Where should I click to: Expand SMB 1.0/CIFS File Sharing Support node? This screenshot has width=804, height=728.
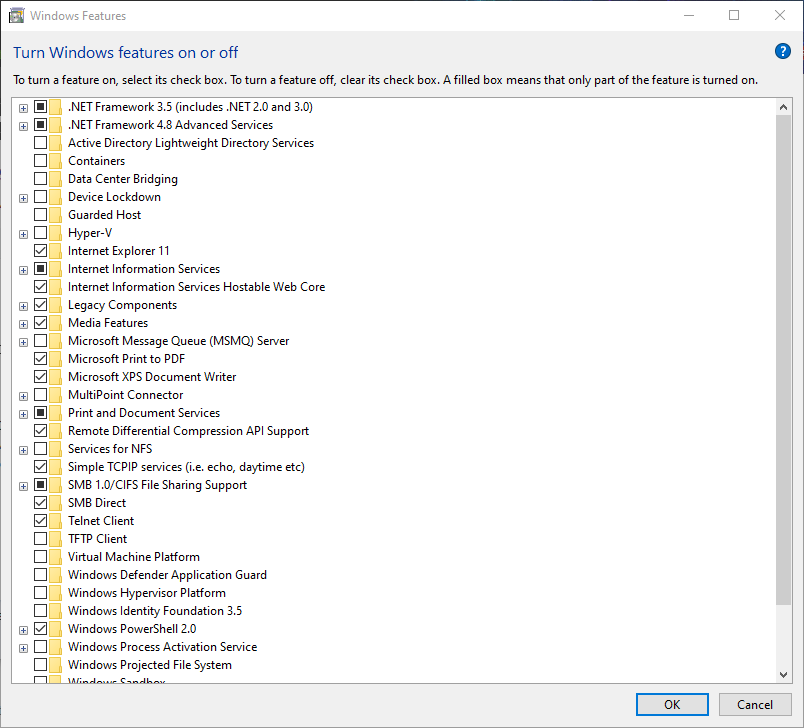(23, 487)
